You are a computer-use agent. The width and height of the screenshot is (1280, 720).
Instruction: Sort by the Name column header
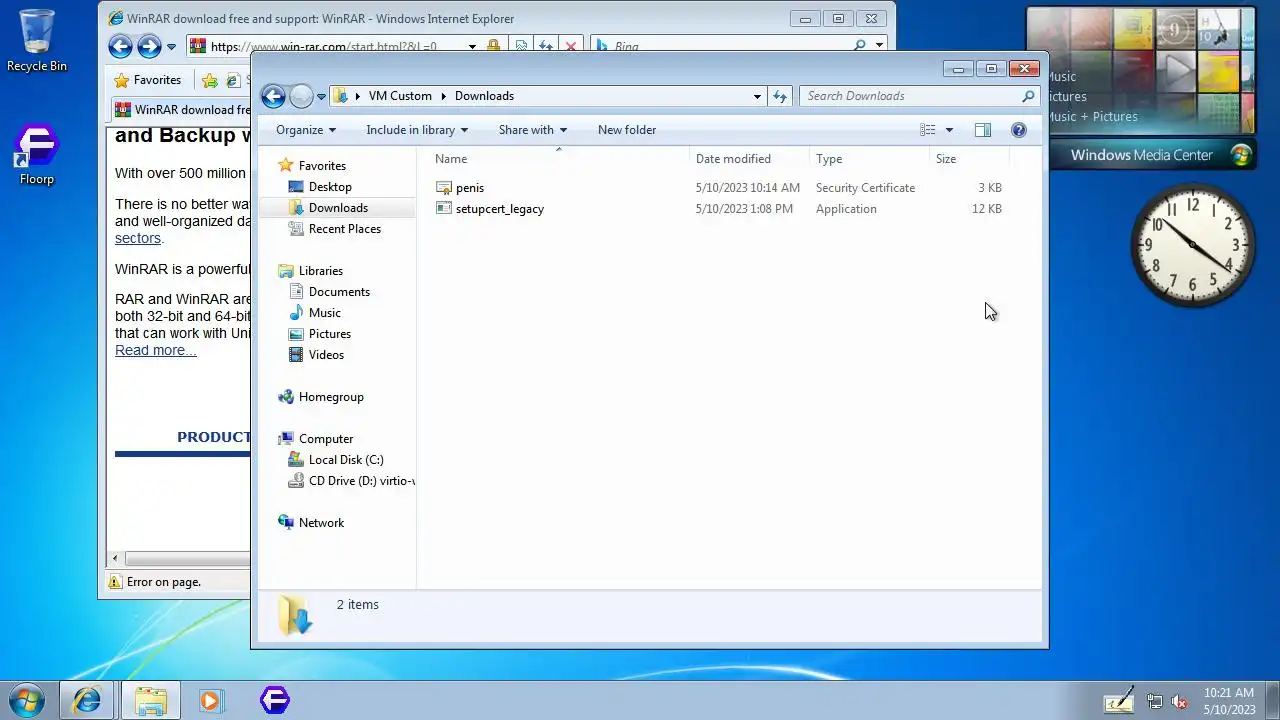pos(558,159)
